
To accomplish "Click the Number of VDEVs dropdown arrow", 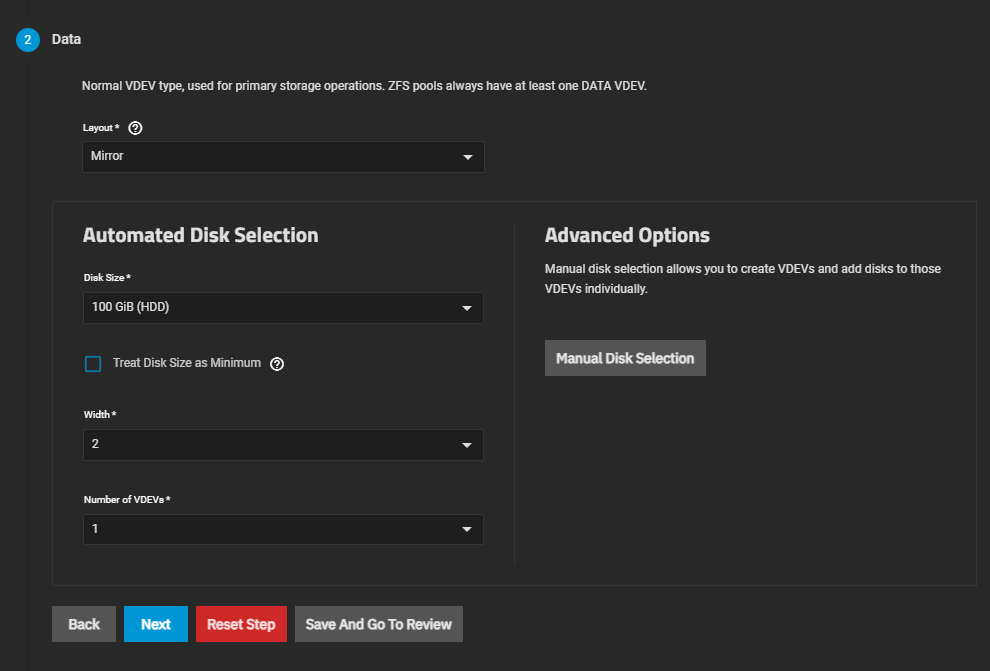I will (x=466, y=529).
